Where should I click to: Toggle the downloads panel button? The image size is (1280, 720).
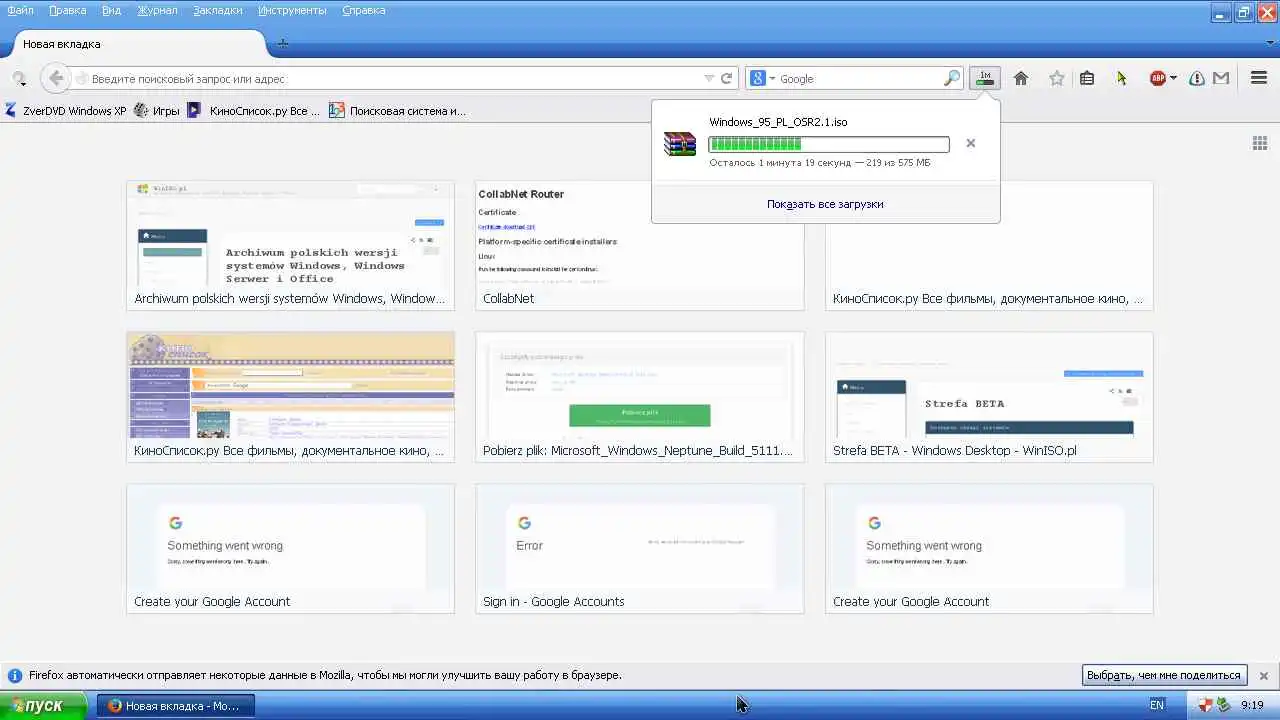tap(985, 78)
